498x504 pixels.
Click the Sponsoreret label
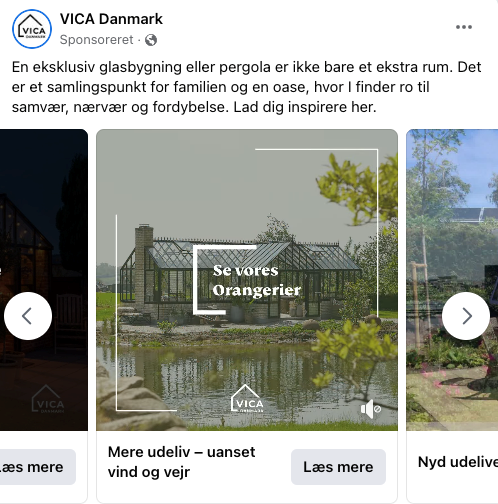(96, 40)
